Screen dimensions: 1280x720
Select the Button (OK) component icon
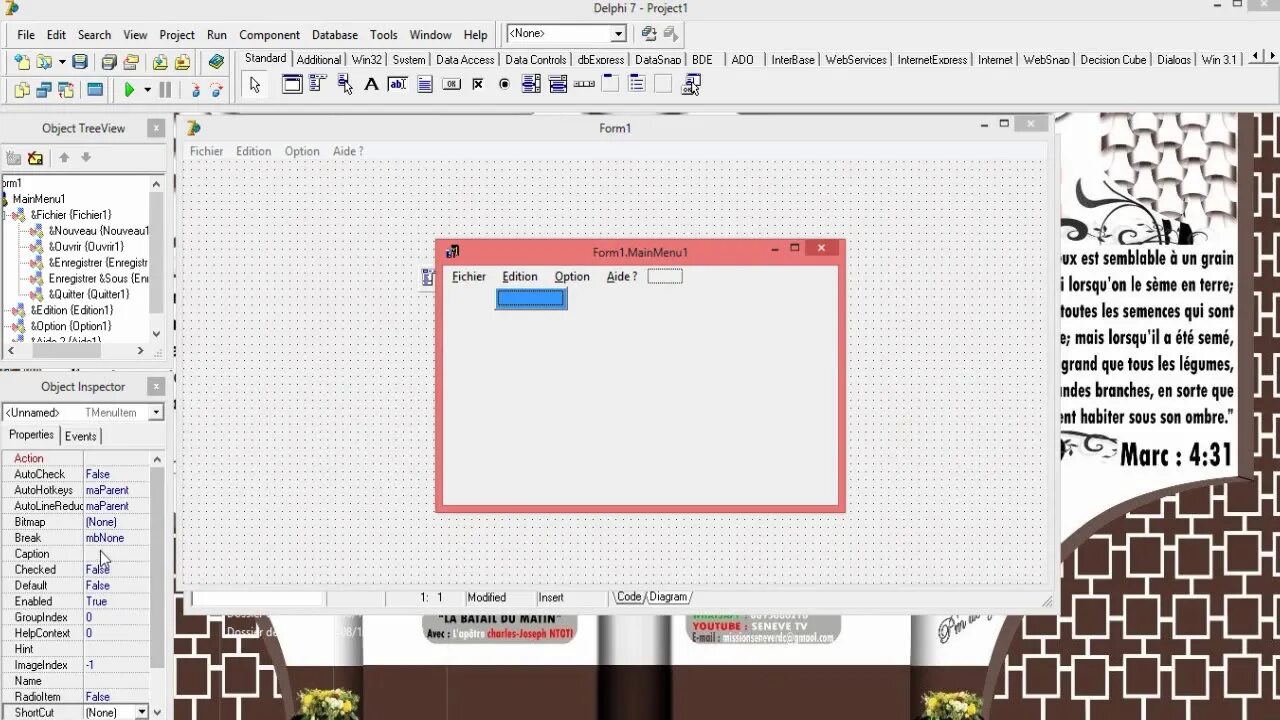451,85
